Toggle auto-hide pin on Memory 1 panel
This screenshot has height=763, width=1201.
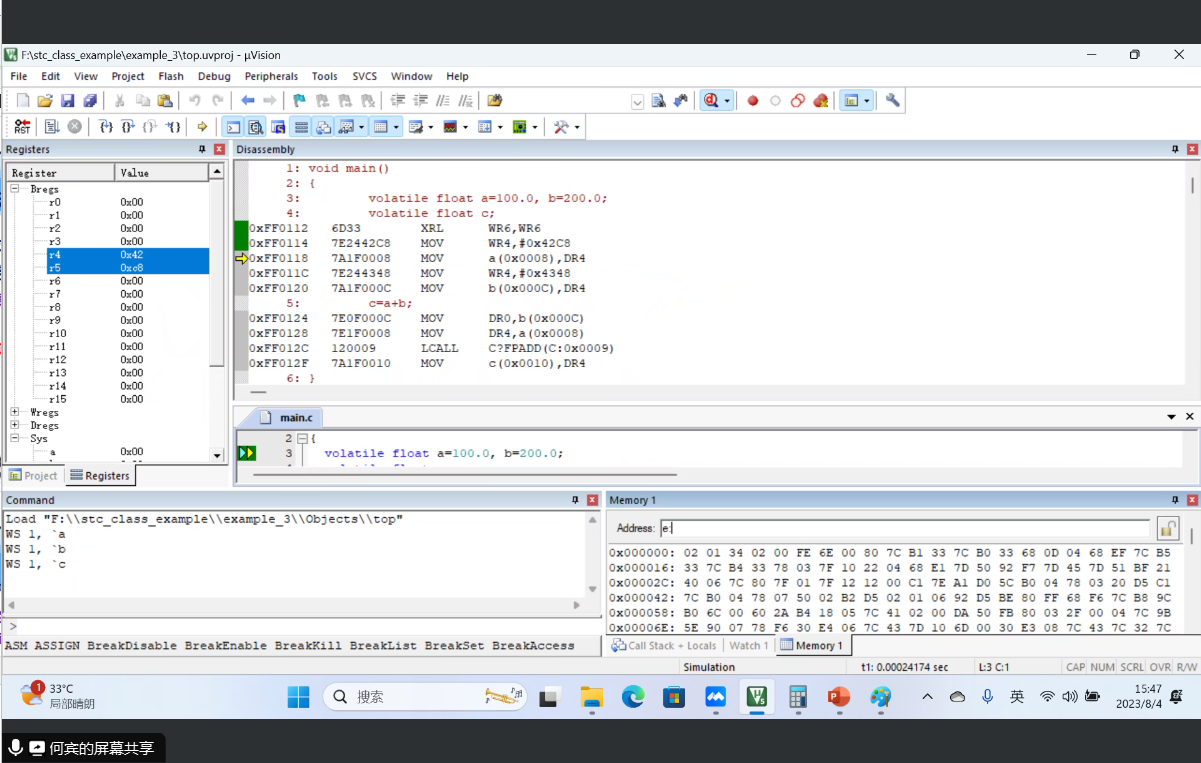1175,500
